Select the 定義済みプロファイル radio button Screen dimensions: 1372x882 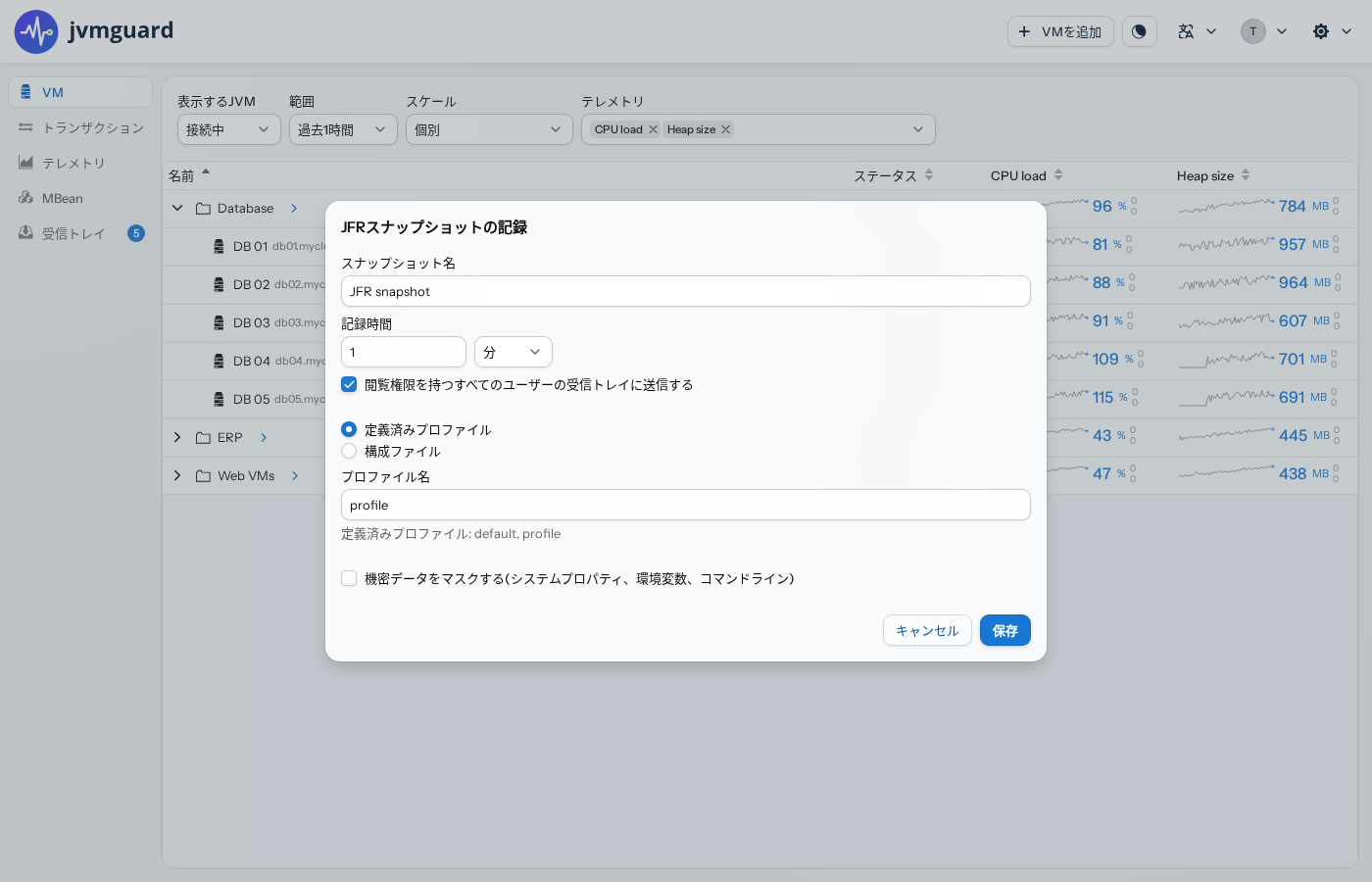pyautogui.click(x=349, y=429)
